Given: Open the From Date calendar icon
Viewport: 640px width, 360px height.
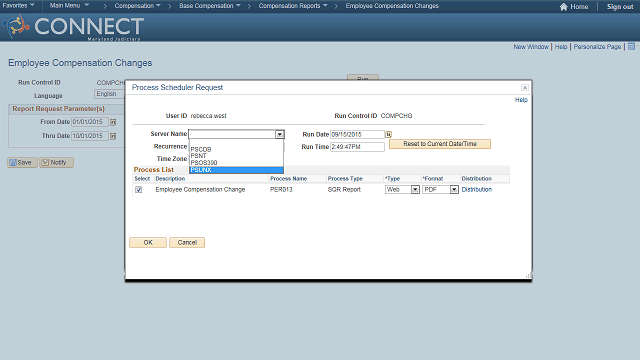Looking at the screenshot, I should (x=113, y=122).
